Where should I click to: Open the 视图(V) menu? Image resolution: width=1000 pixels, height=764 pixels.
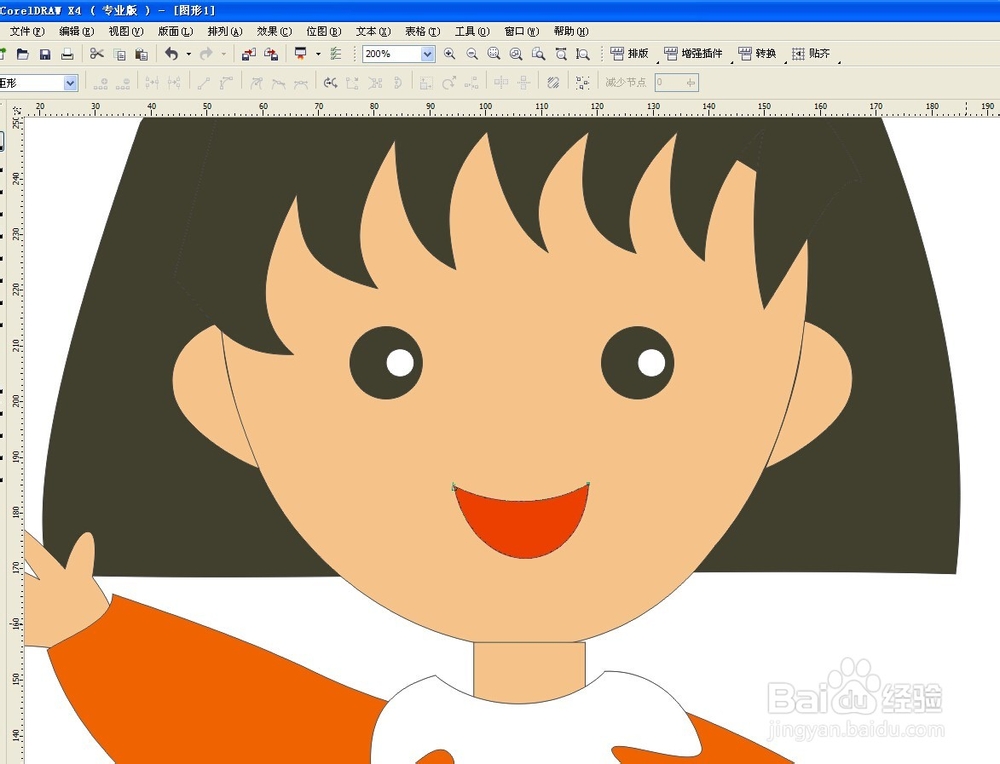[x=126, y=31]
